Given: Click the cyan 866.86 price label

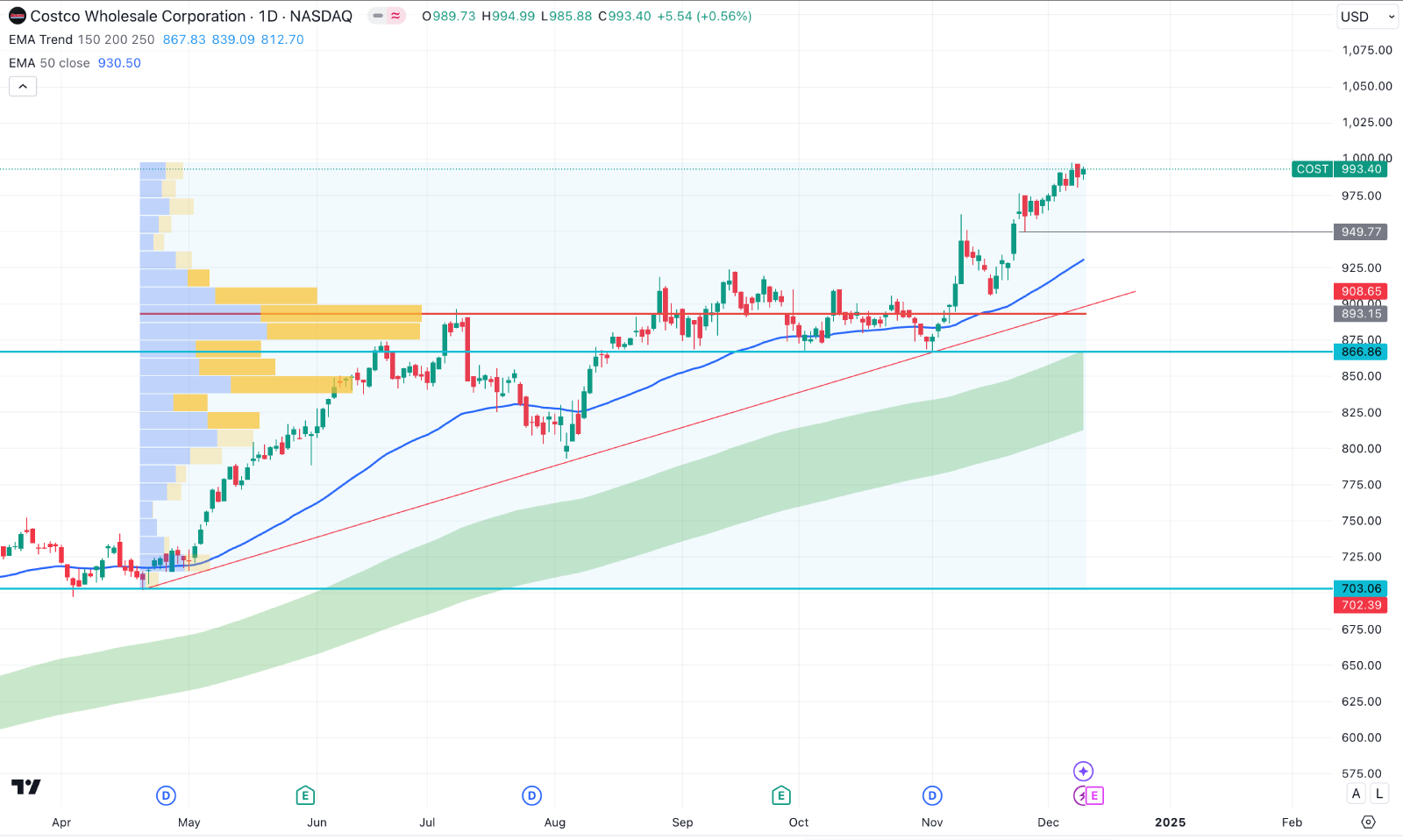Looking at the screenshot, I should (x=1361, y=352).
